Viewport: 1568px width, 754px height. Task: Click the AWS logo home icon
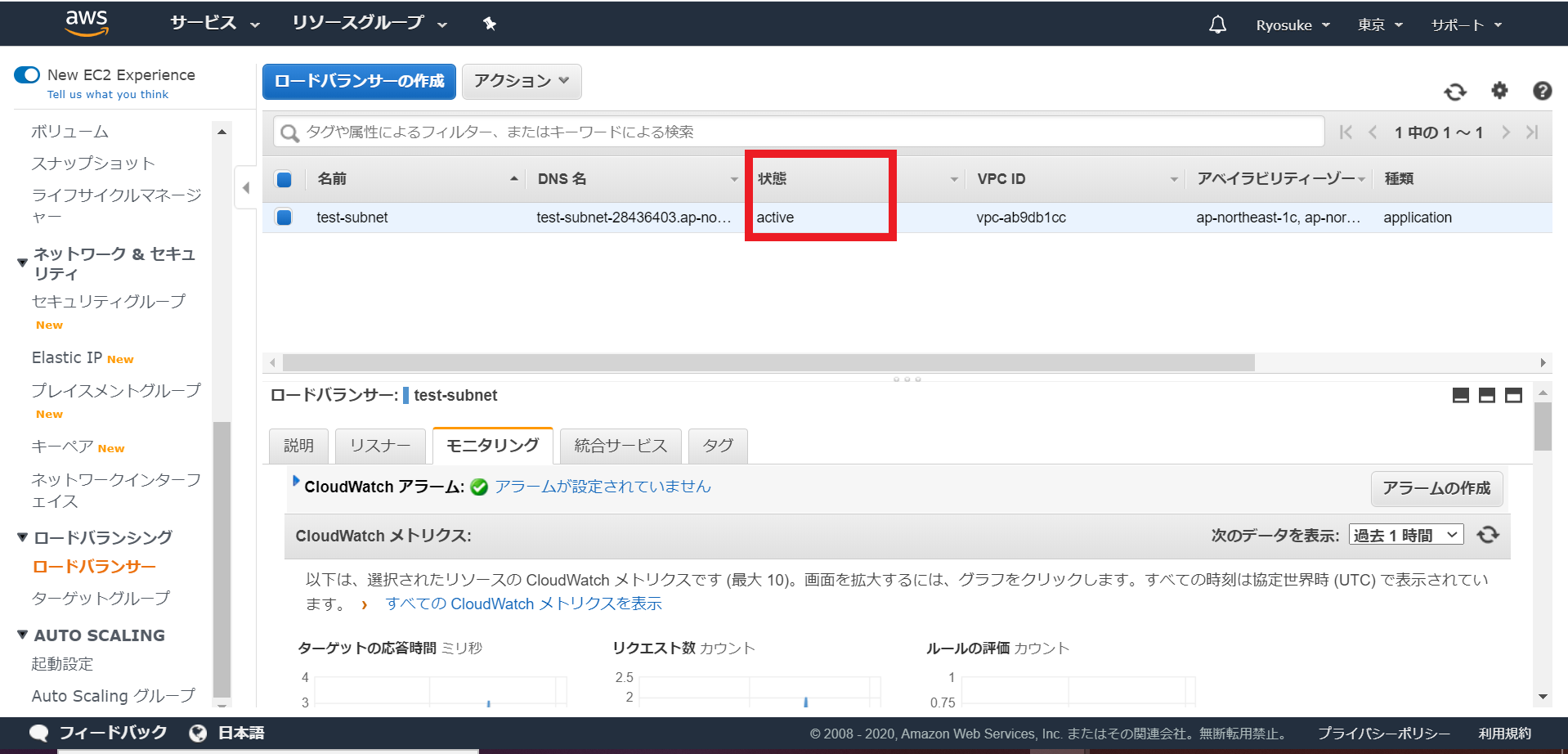tap(87, 23)
